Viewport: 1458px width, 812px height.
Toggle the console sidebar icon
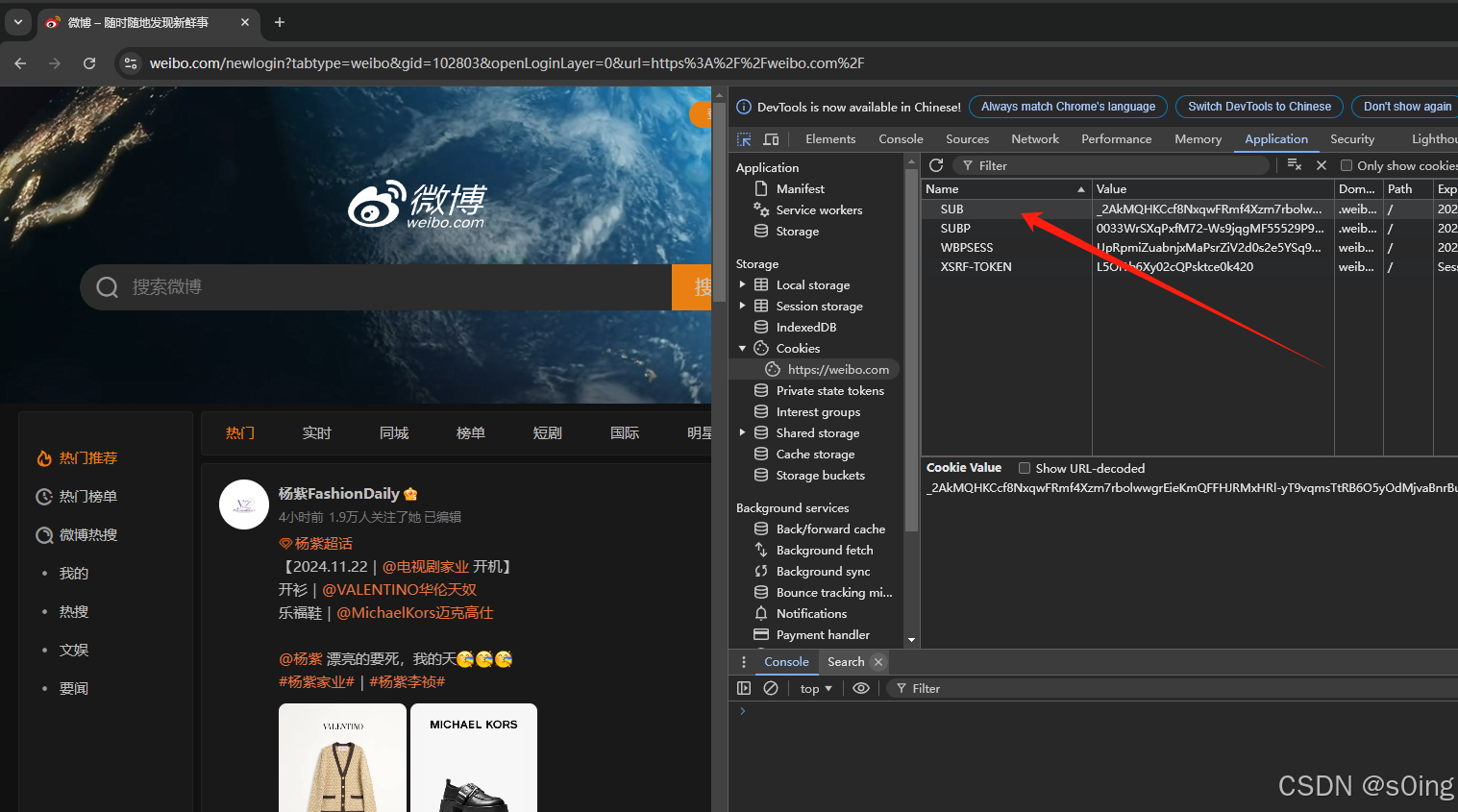tap(743, 688)
